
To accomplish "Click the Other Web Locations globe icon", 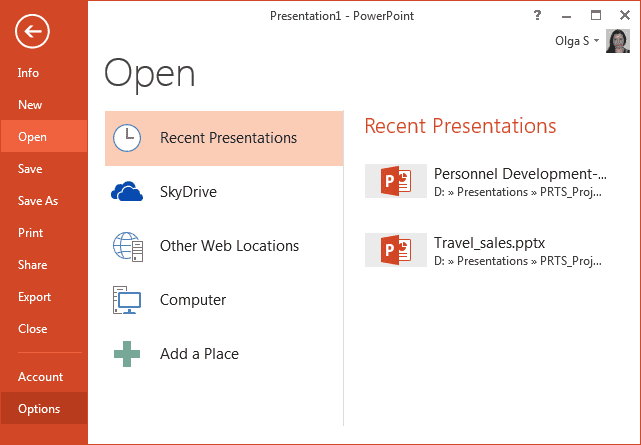I will pos(128,246).
